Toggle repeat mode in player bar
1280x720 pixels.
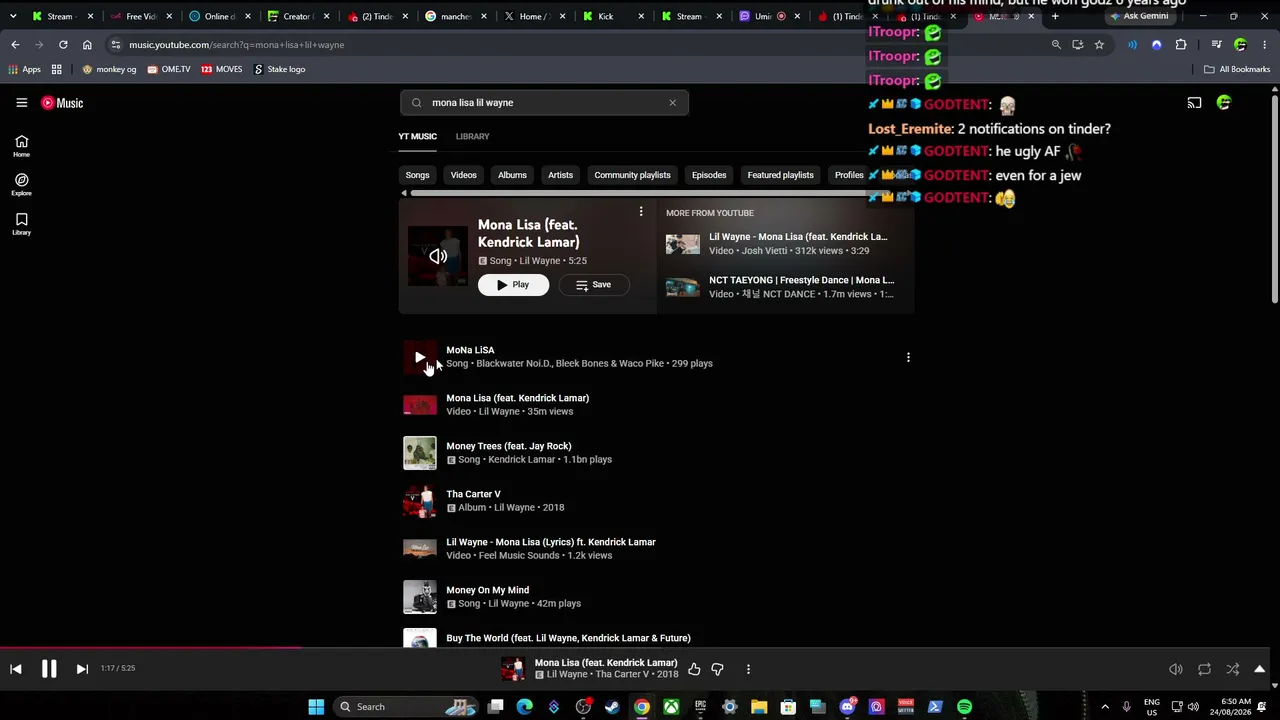pyautogui.click(x=1204, y=669)
